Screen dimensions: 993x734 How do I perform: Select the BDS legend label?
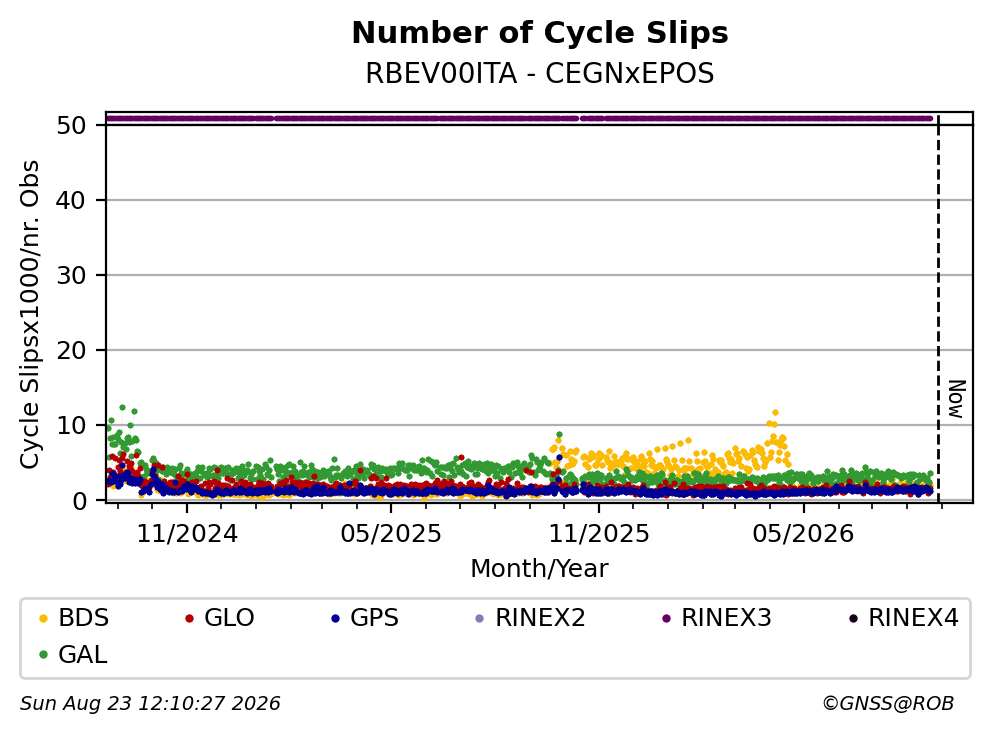tap(84, 618)
